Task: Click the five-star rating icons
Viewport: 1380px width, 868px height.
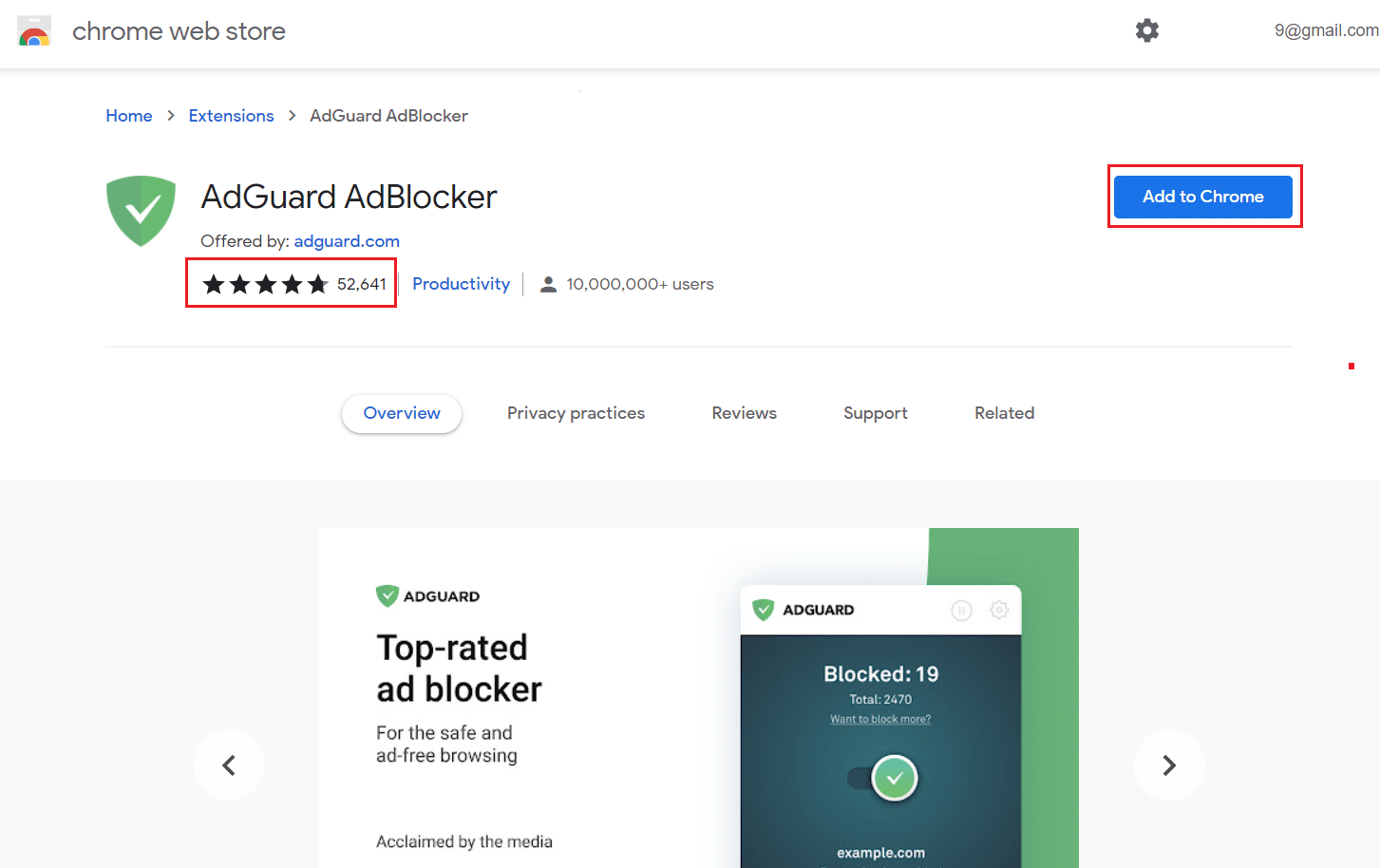Action: tap(266, 284)
